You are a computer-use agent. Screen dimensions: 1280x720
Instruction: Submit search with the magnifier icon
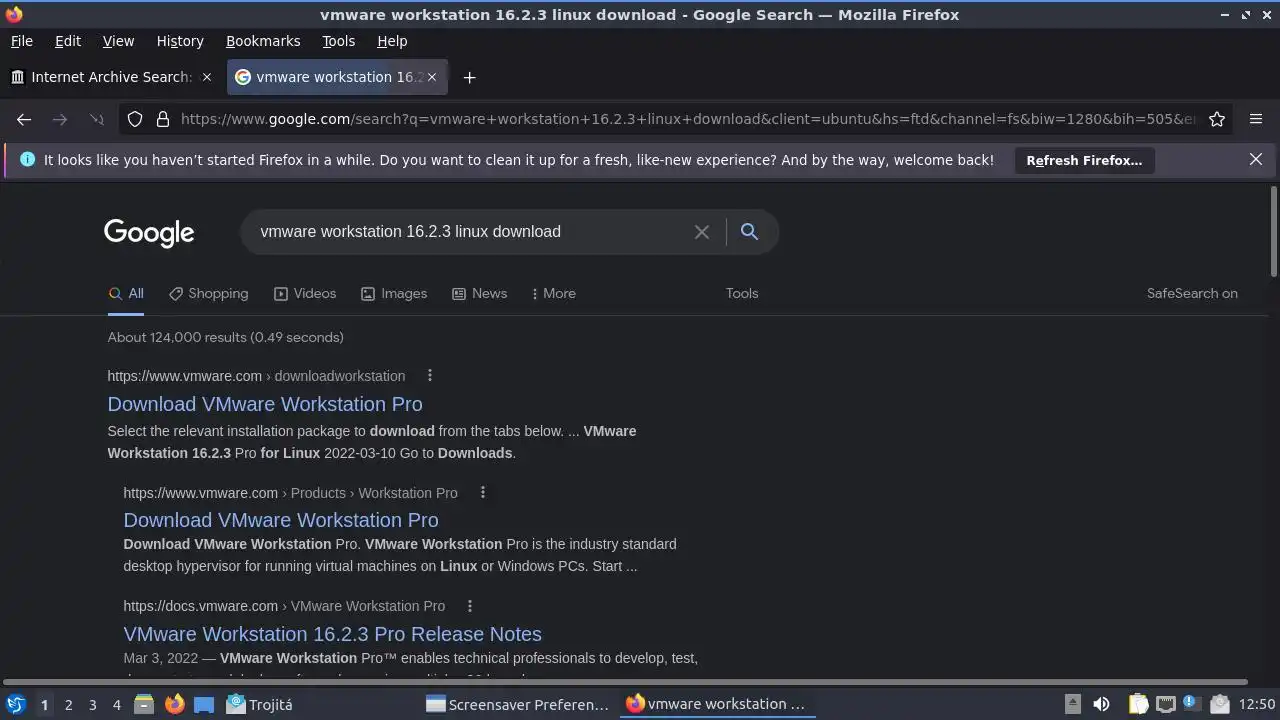[749, 232]
